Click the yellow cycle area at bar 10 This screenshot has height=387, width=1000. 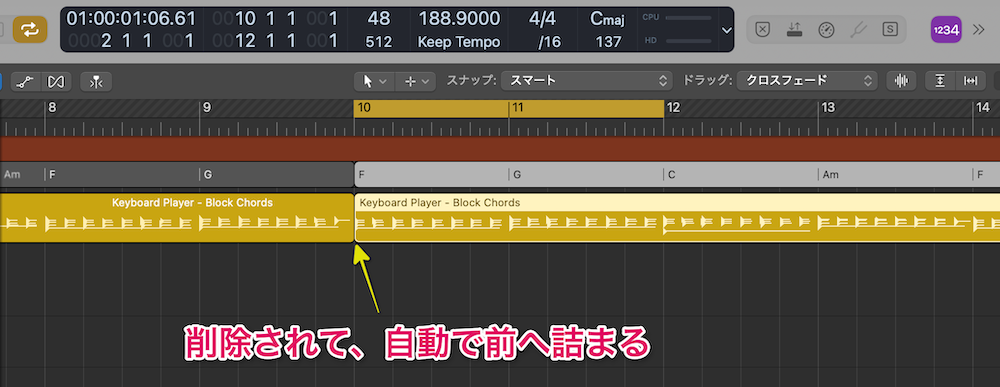pyautogui.click(x=364, y=108)
